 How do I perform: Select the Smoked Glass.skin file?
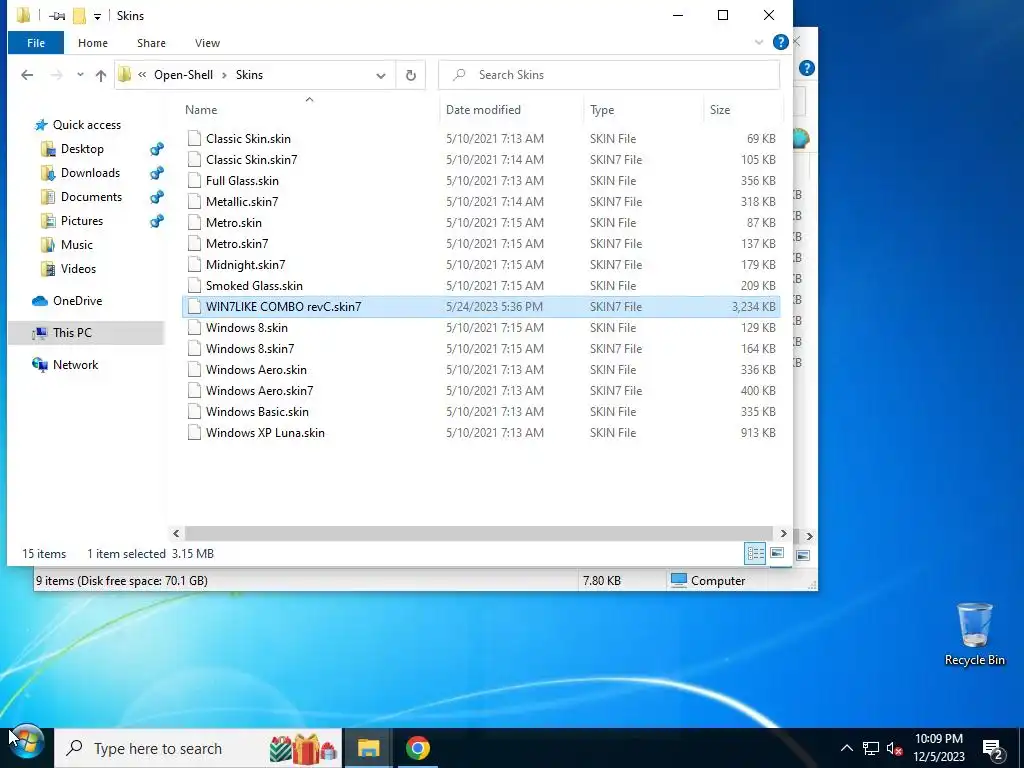pyautogui.click(x=481, y=285)
